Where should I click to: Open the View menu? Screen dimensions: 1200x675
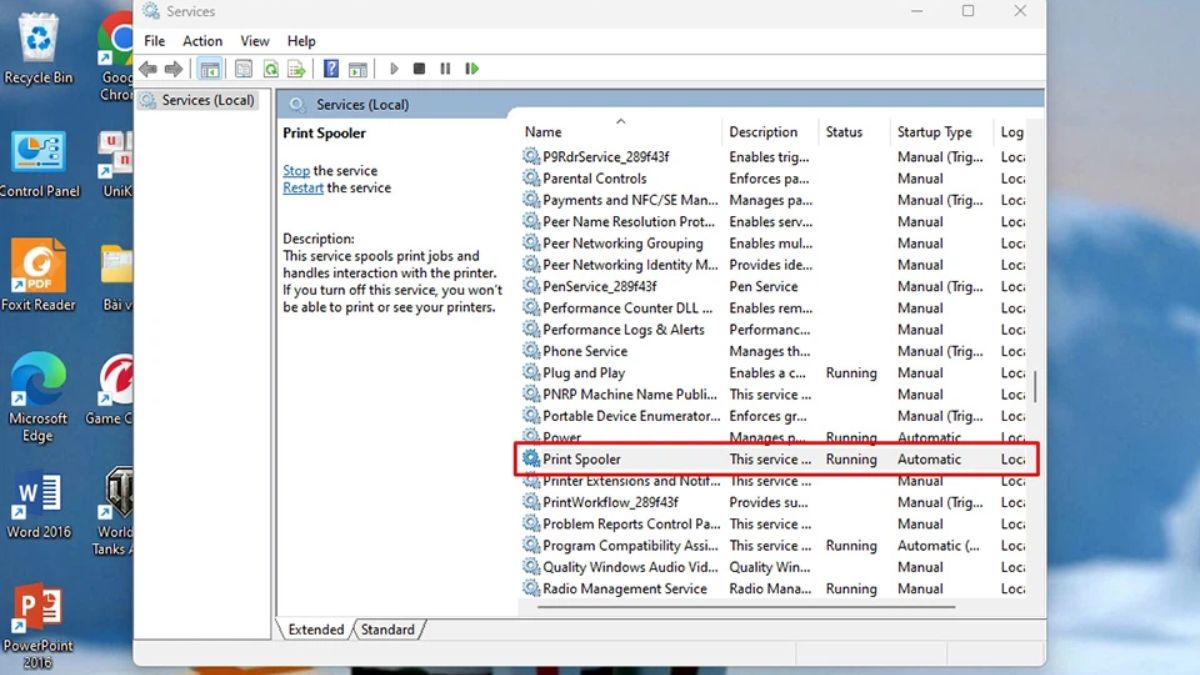[x=254, y=41]
